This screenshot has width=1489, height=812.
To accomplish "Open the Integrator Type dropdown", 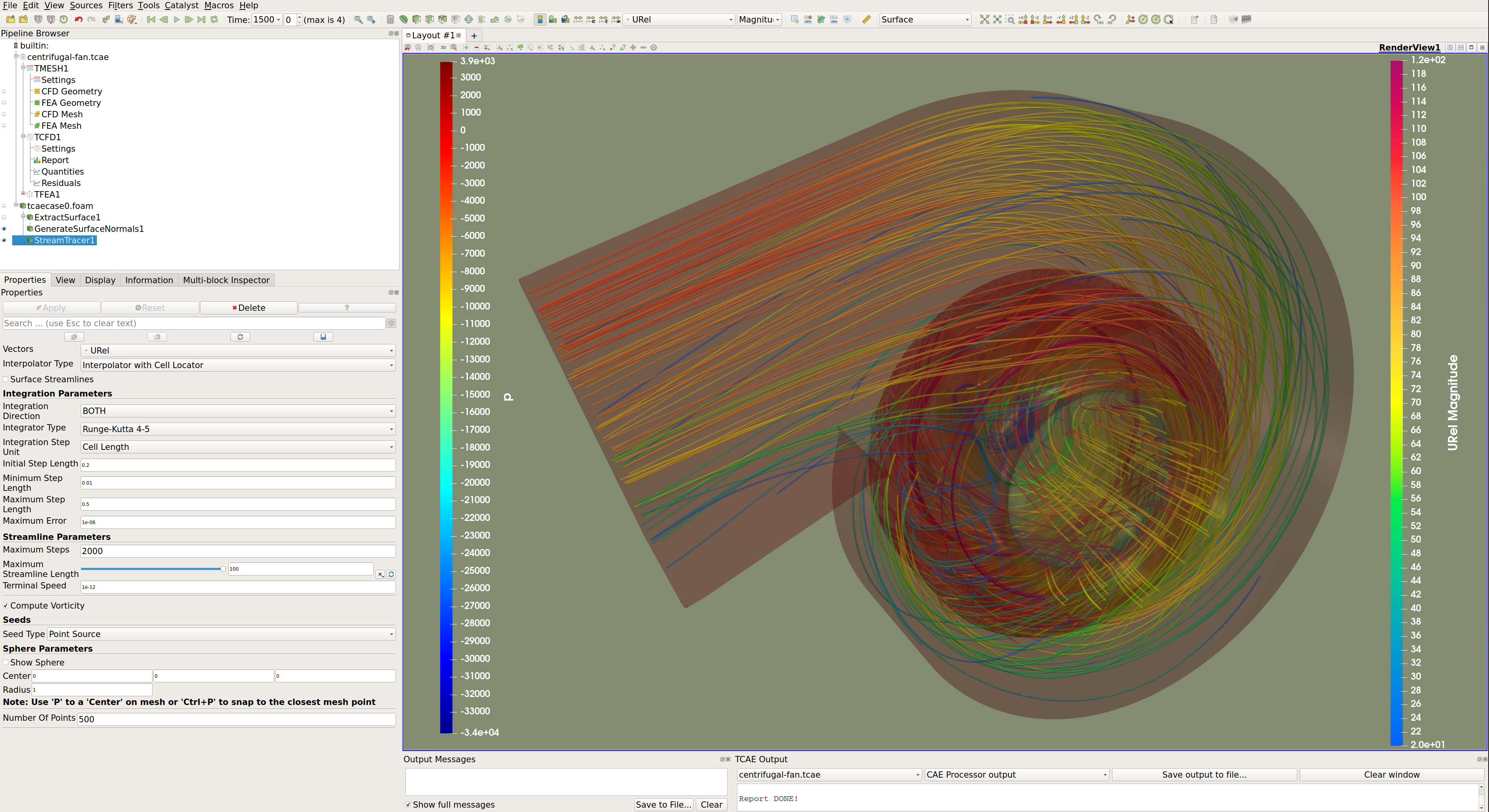I will click(237, 429).
